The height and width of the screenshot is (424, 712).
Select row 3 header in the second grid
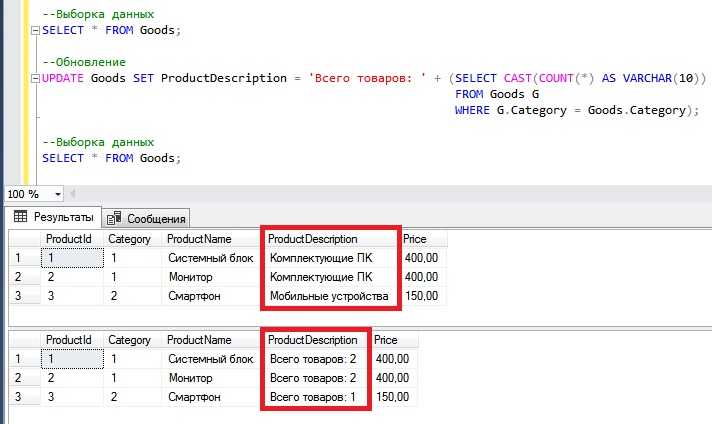pos(16,398)
